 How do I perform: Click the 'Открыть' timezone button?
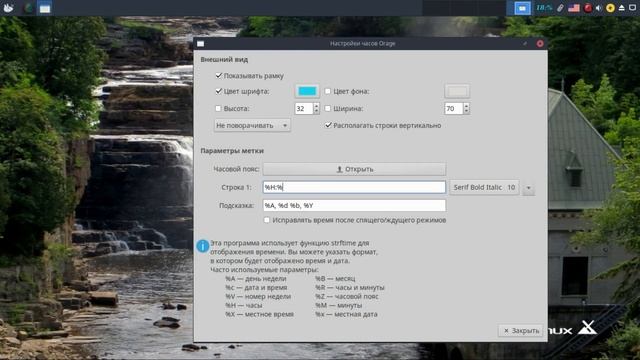tap(354, 169)
